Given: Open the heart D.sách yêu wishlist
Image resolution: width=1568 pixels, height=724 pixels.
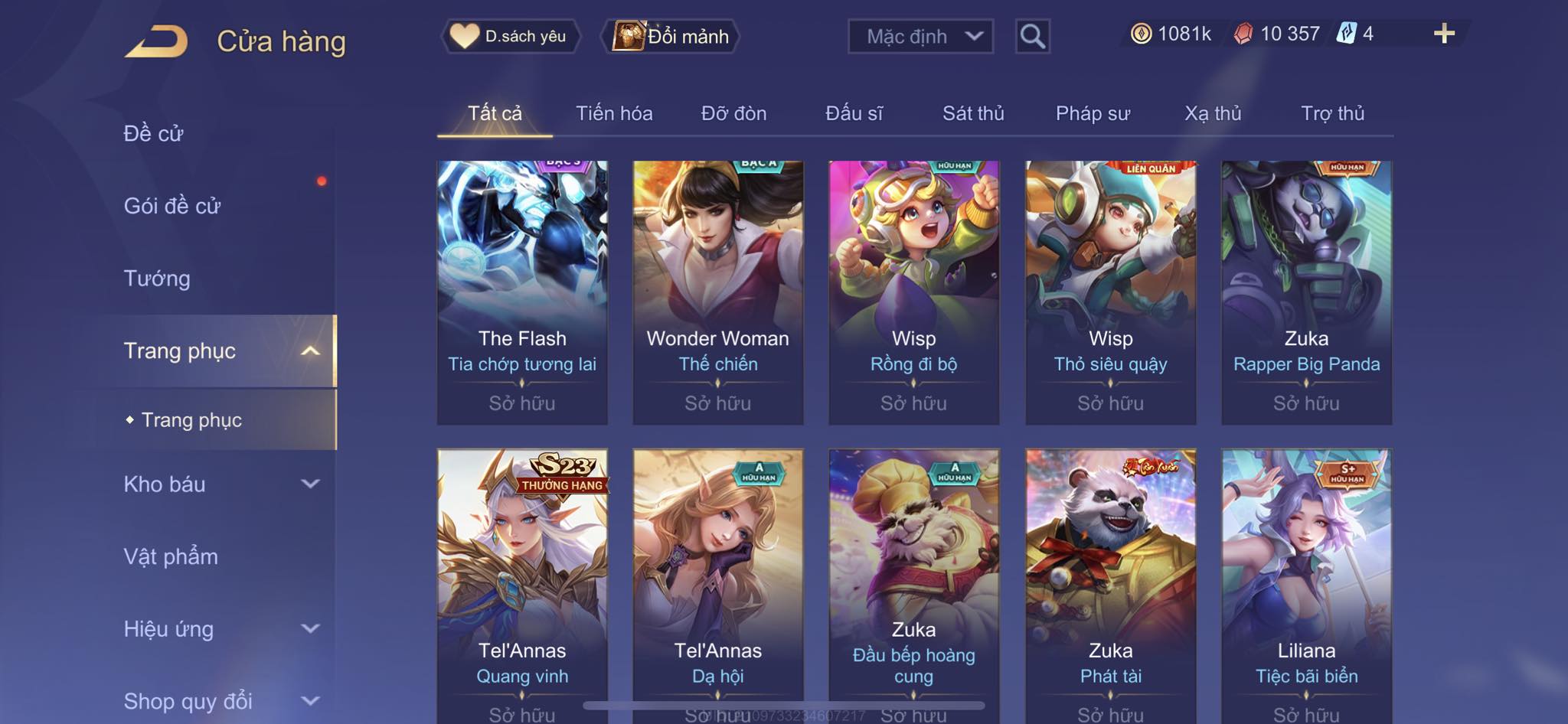Looking at the screenshot, I should 510,36.
